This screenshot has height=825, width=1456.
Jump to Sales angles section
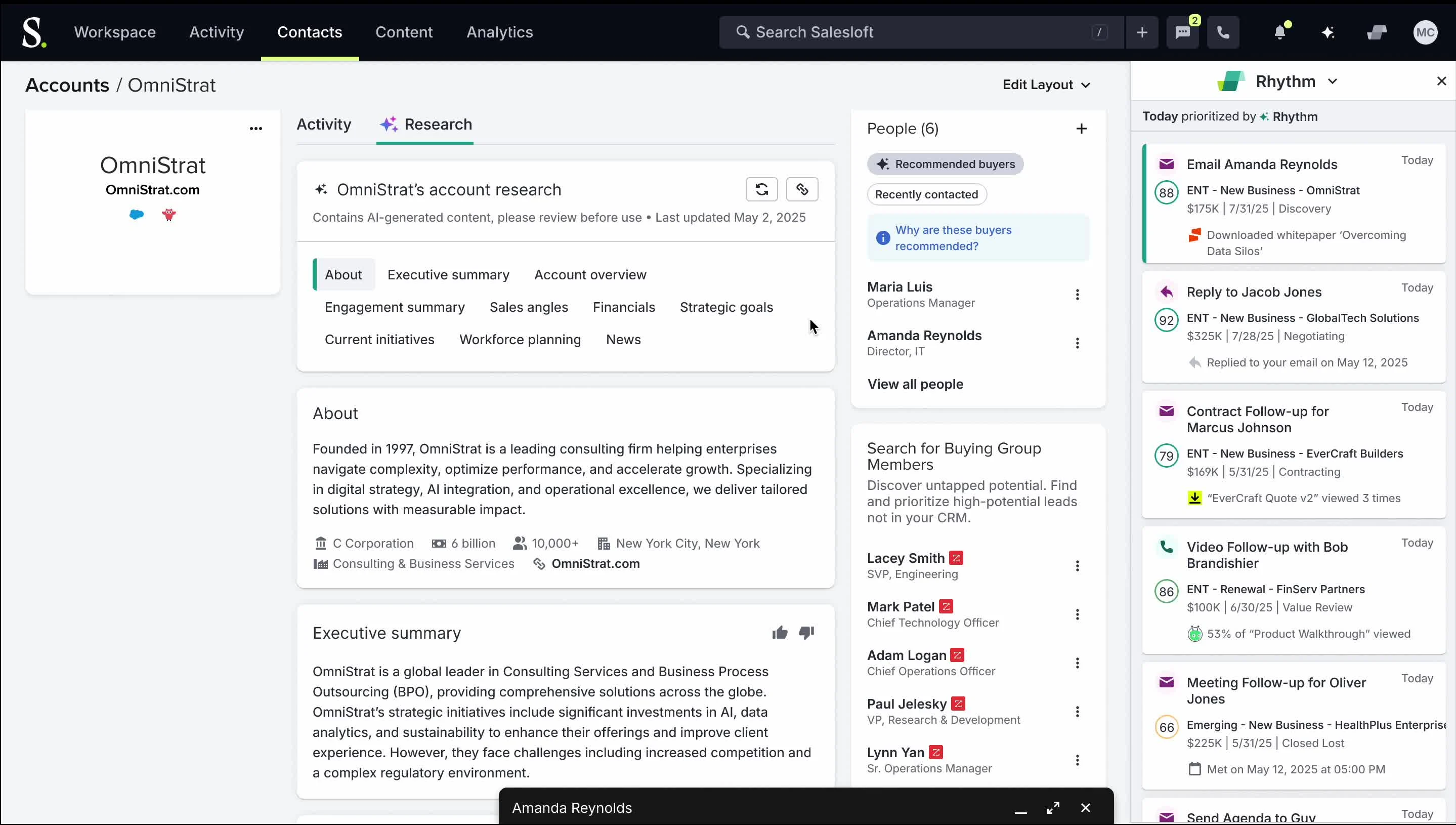529,307
